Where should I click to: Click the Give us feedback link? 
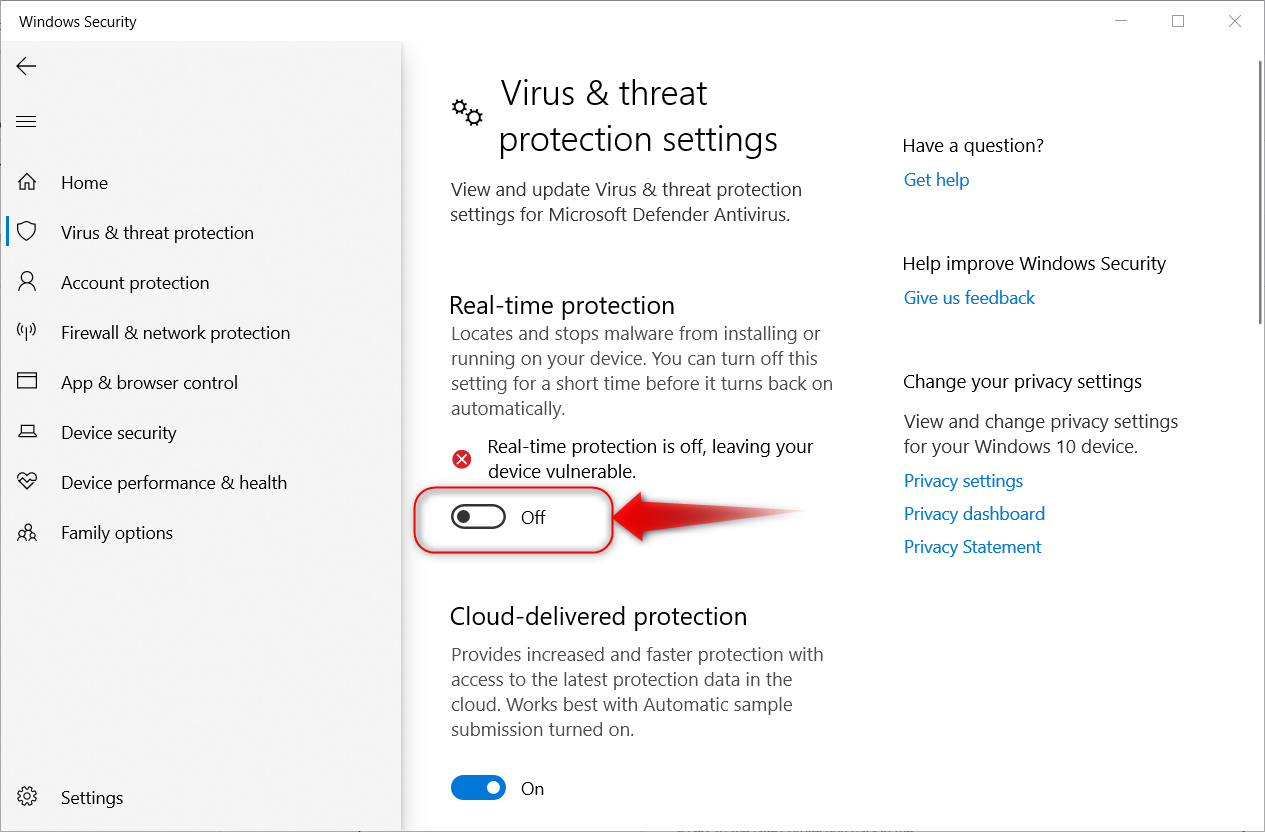969,298
